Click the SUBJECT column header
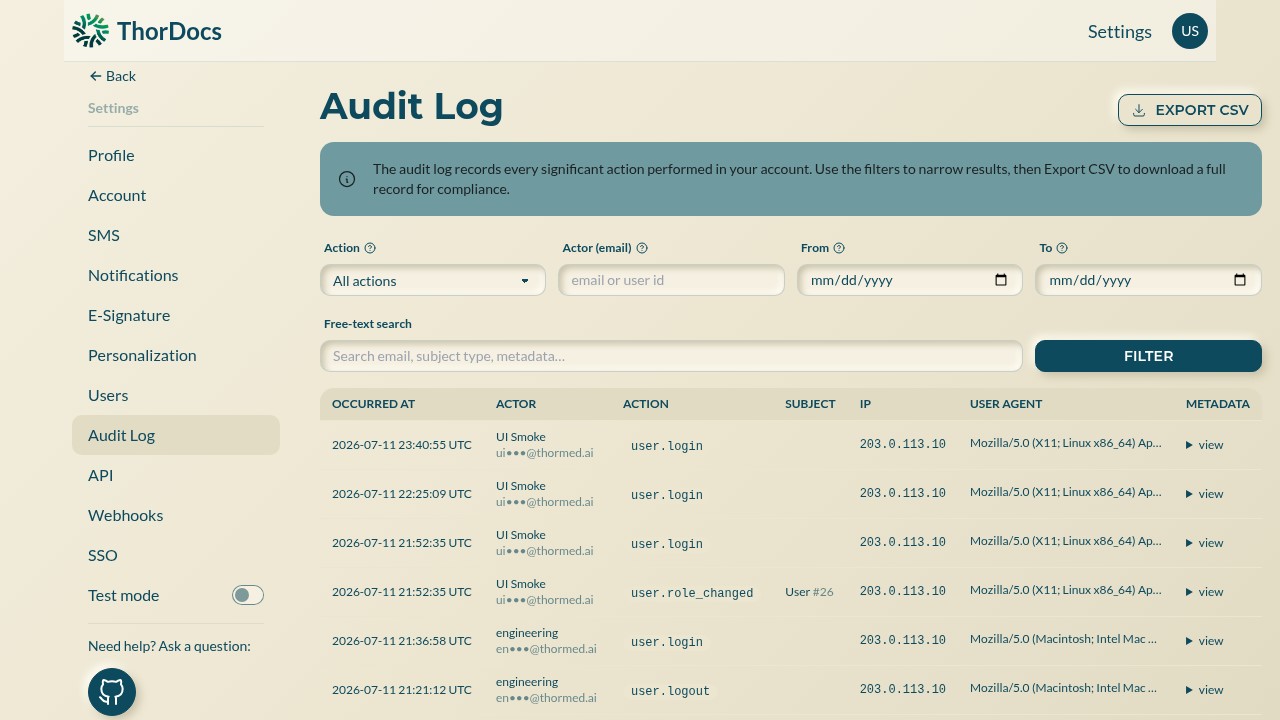Viewport: 1280px width, 720px height. (810, 404)
